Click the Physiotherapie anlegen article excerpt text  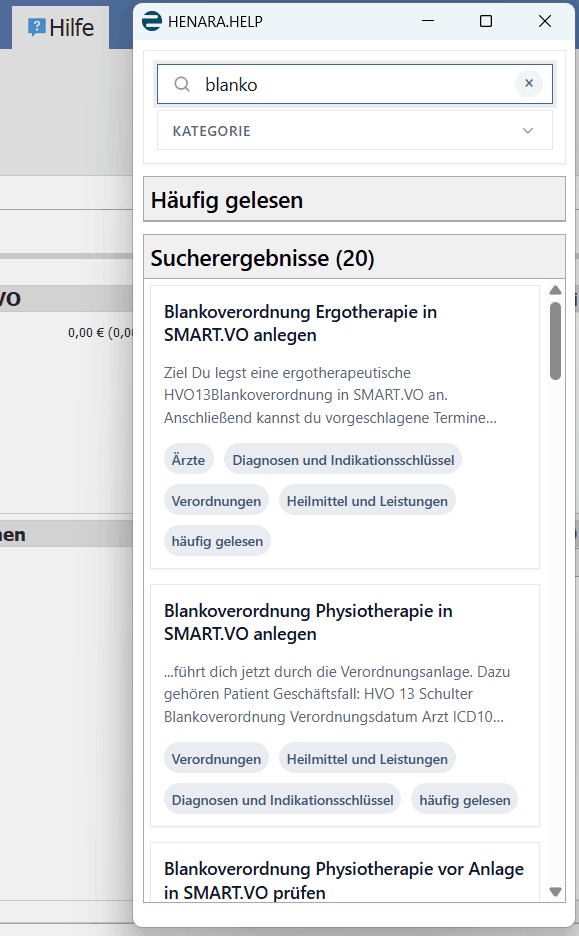337,694
